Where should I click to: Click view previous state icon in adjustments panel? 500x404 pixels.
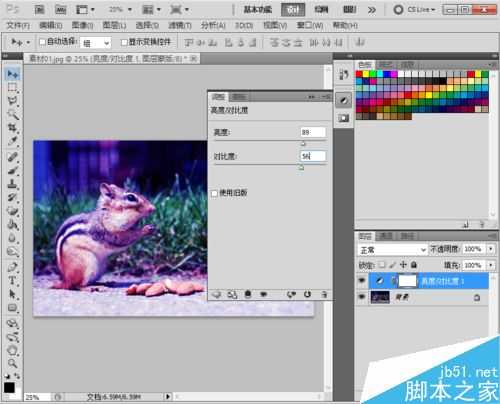coord(291,294)
